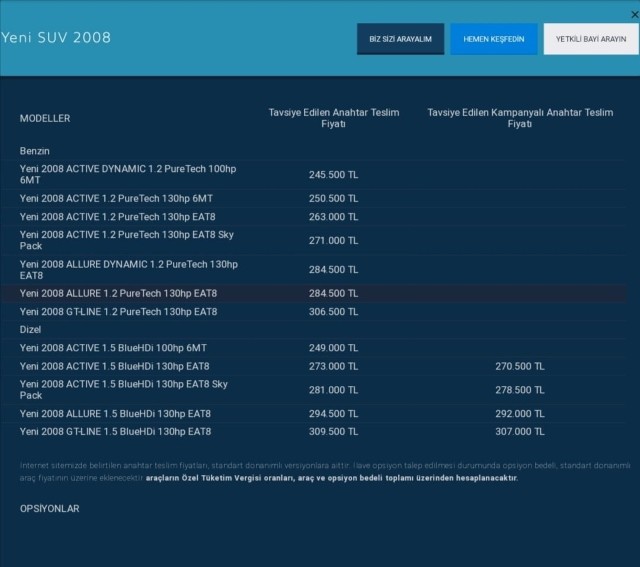The height and width of the screenshot is (567, 640).
Task: Select campaign price 292.000 TL
Action: (520, 414)
